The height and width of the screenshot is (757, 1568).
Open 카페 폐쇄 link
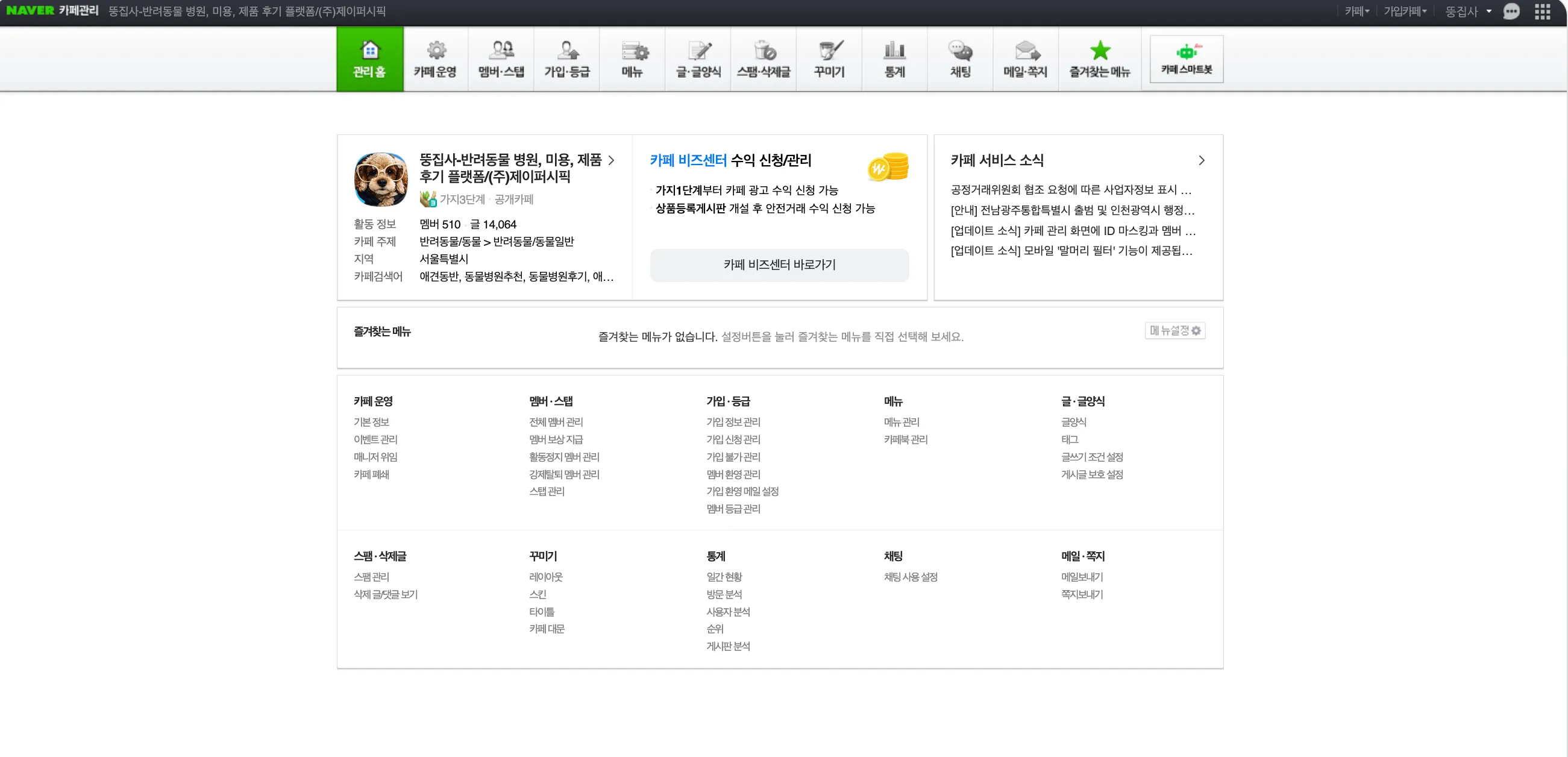coord(371,474)
